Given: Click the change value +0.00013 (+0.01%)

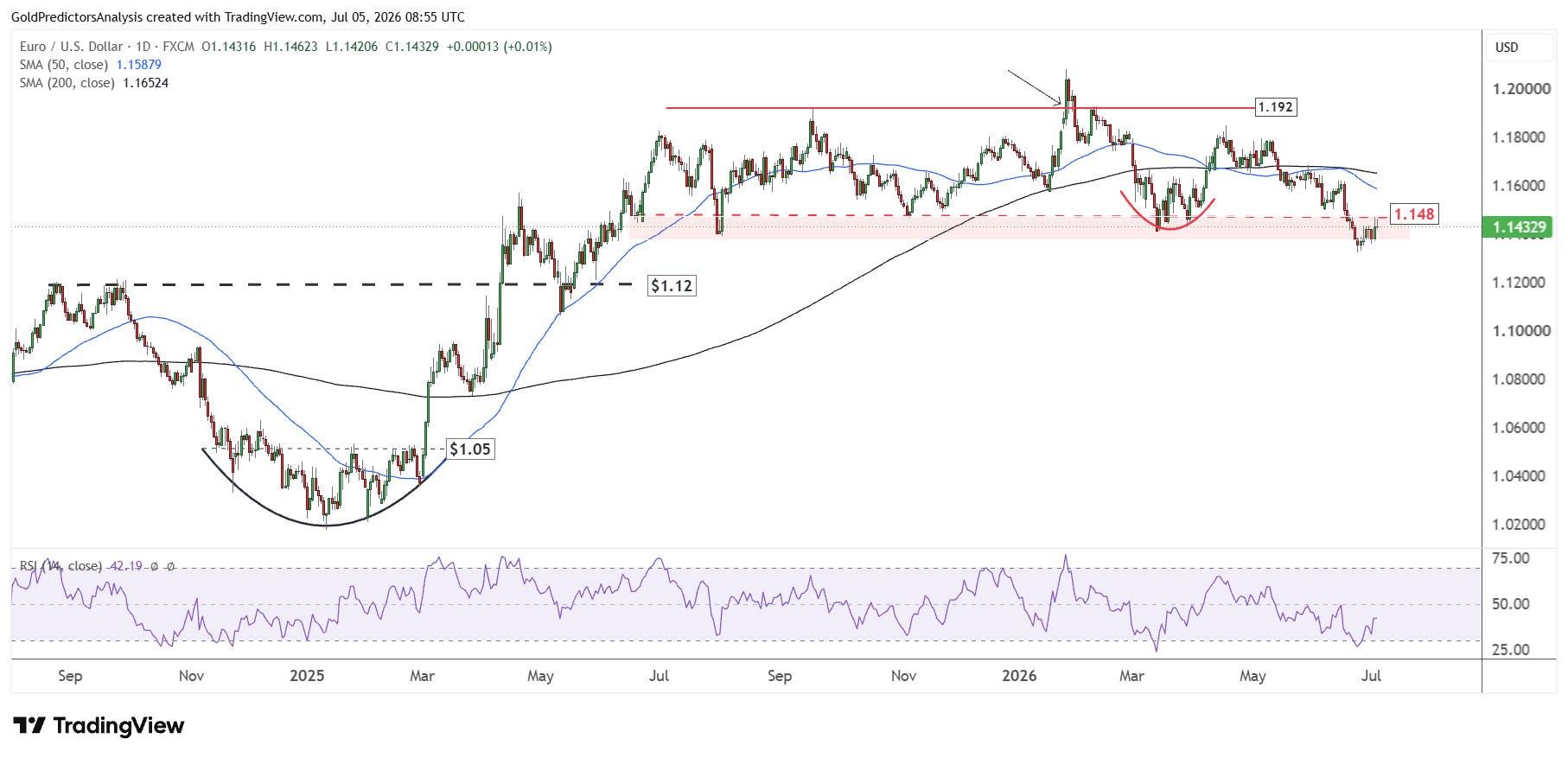Looking at the screenshot, I should 499,47.
